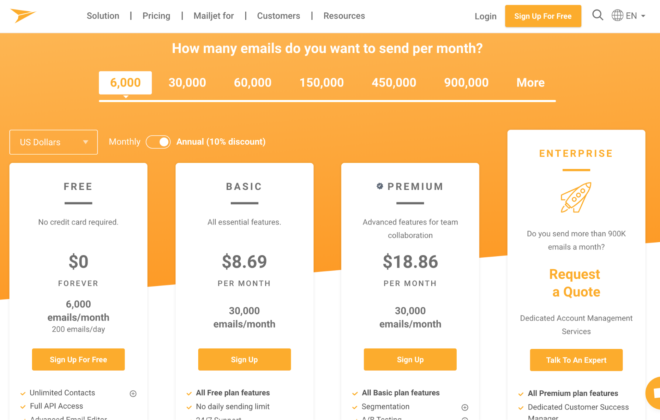Click Talk To An Expert button

click(x=576, y=360)
